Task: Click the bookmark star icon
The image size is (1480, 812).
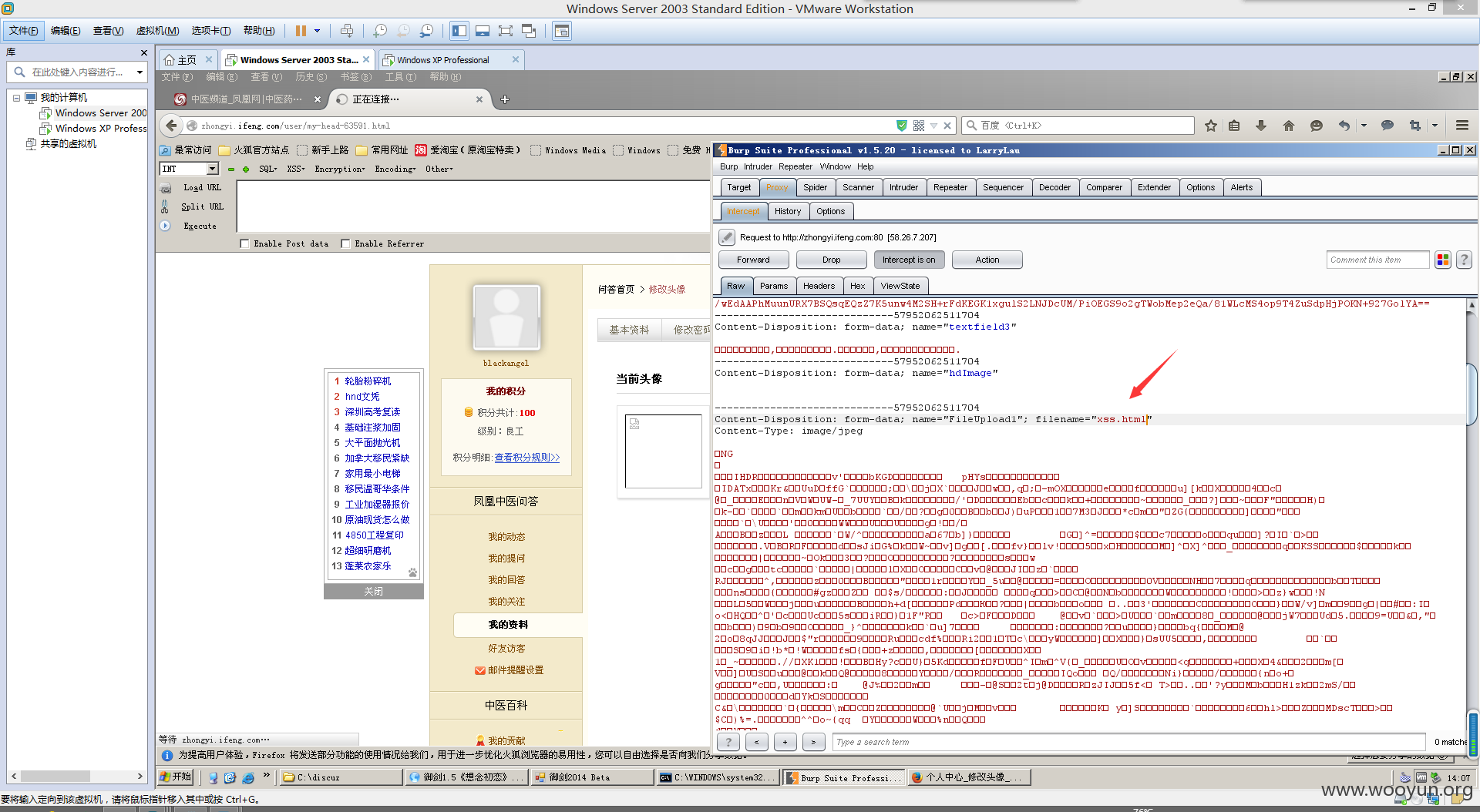Action: click(x=1211, y=126)
